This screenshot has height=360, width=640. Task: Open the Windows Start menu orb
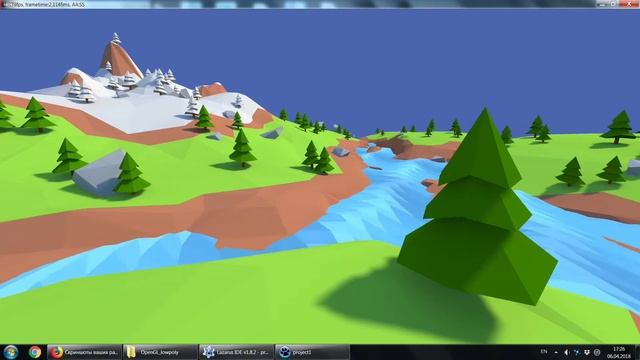(10, 352)
